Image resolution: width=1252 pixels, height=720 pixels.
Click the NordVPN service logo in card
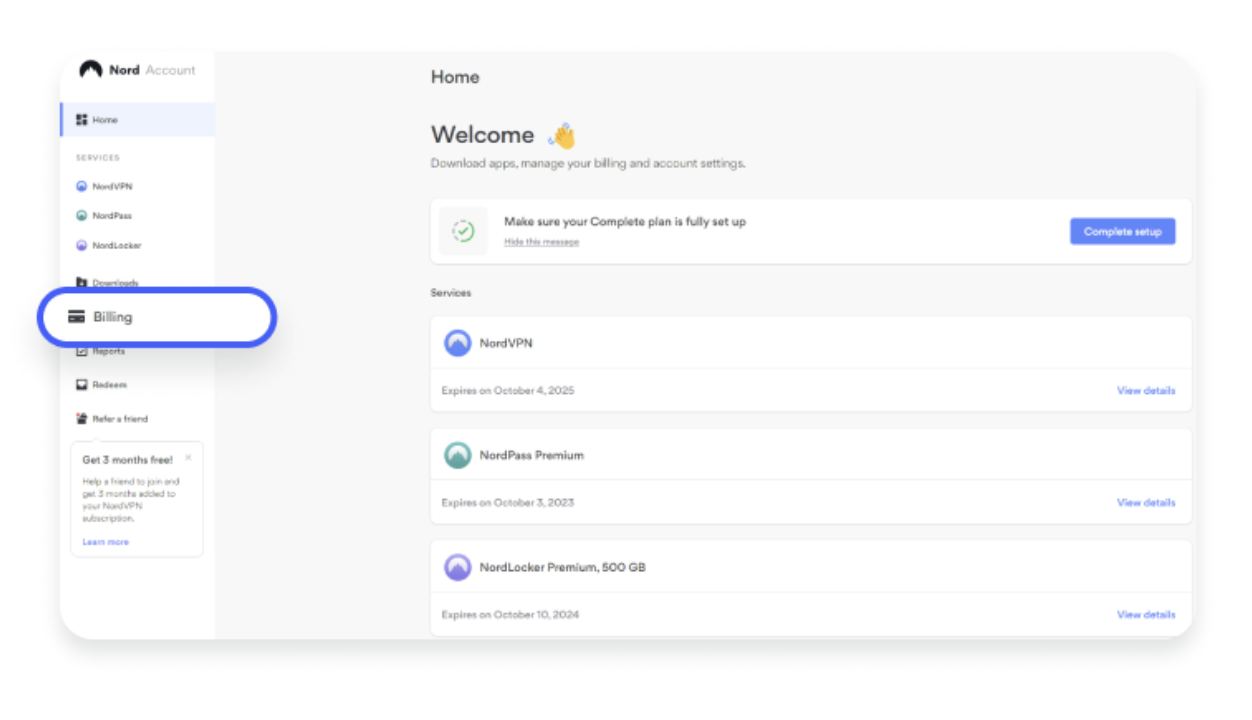click(457, 343)
